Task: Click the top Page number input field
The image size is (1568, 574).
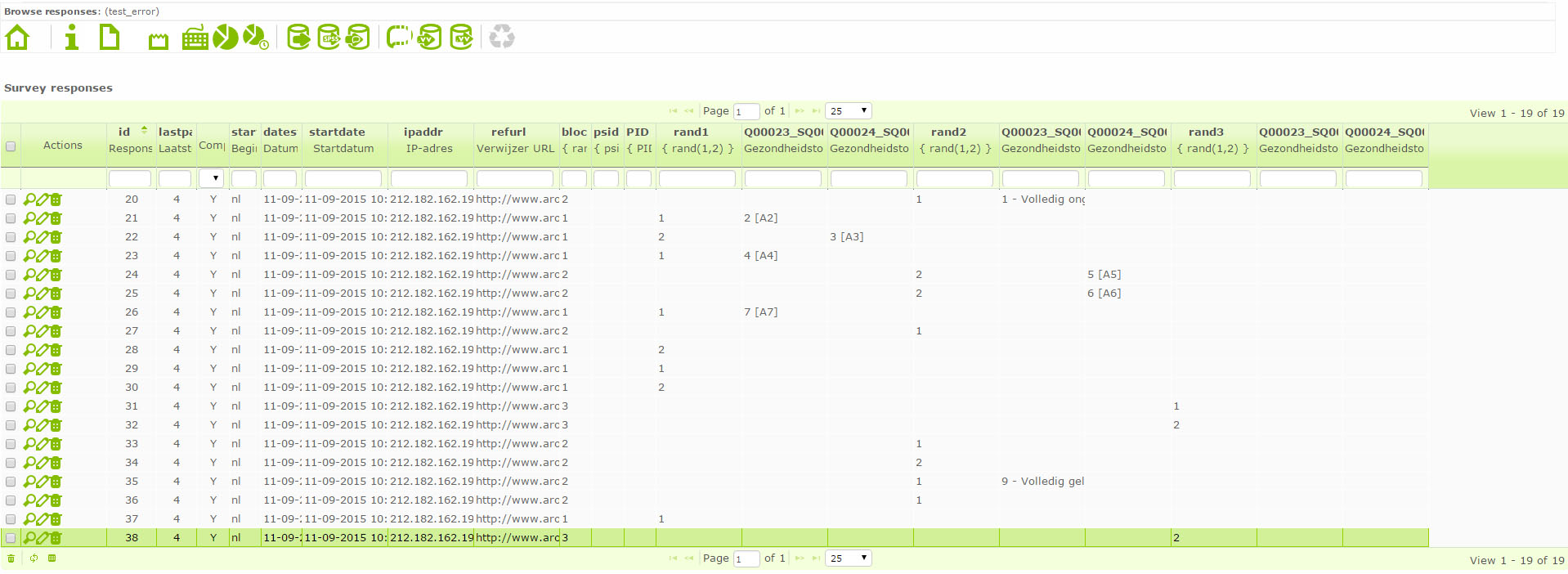Action: [746, 112]
